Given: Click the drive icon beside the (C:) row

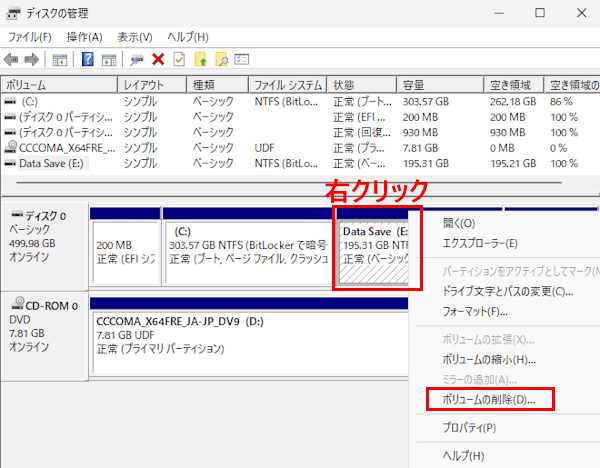Looking at the screenshot, I should point(10,101).
